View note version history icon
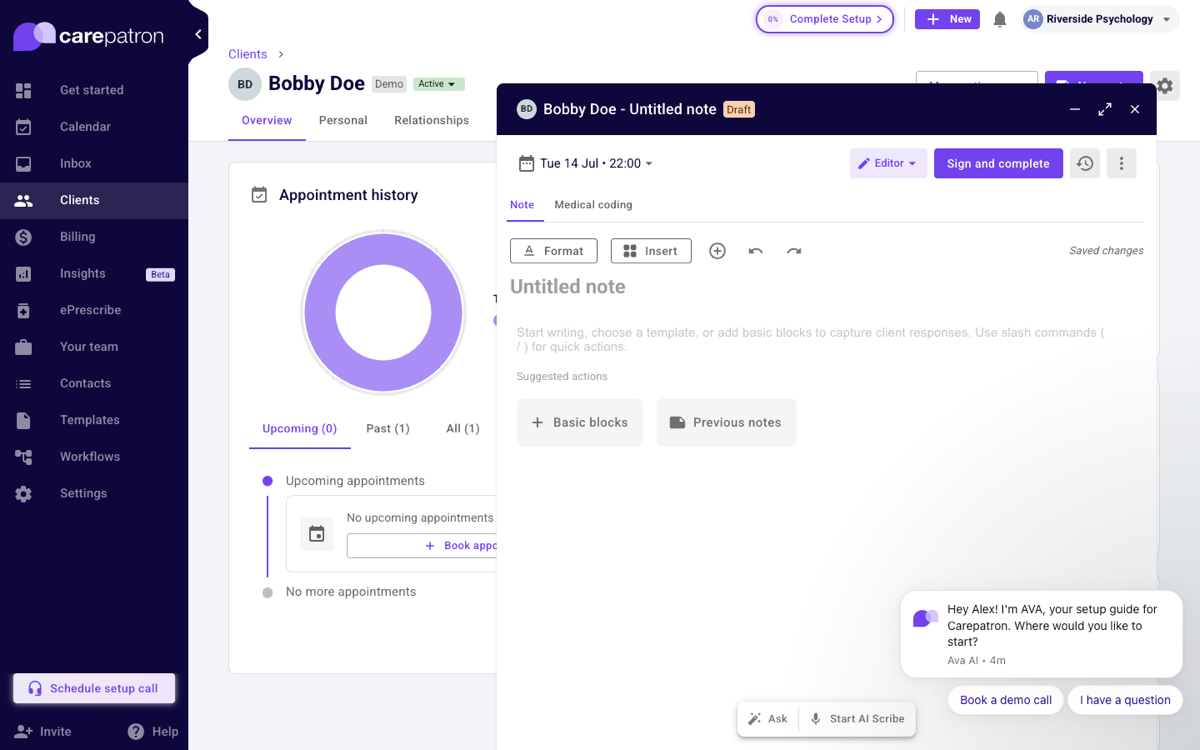The image size is (1200, 750). point(1085,163)
